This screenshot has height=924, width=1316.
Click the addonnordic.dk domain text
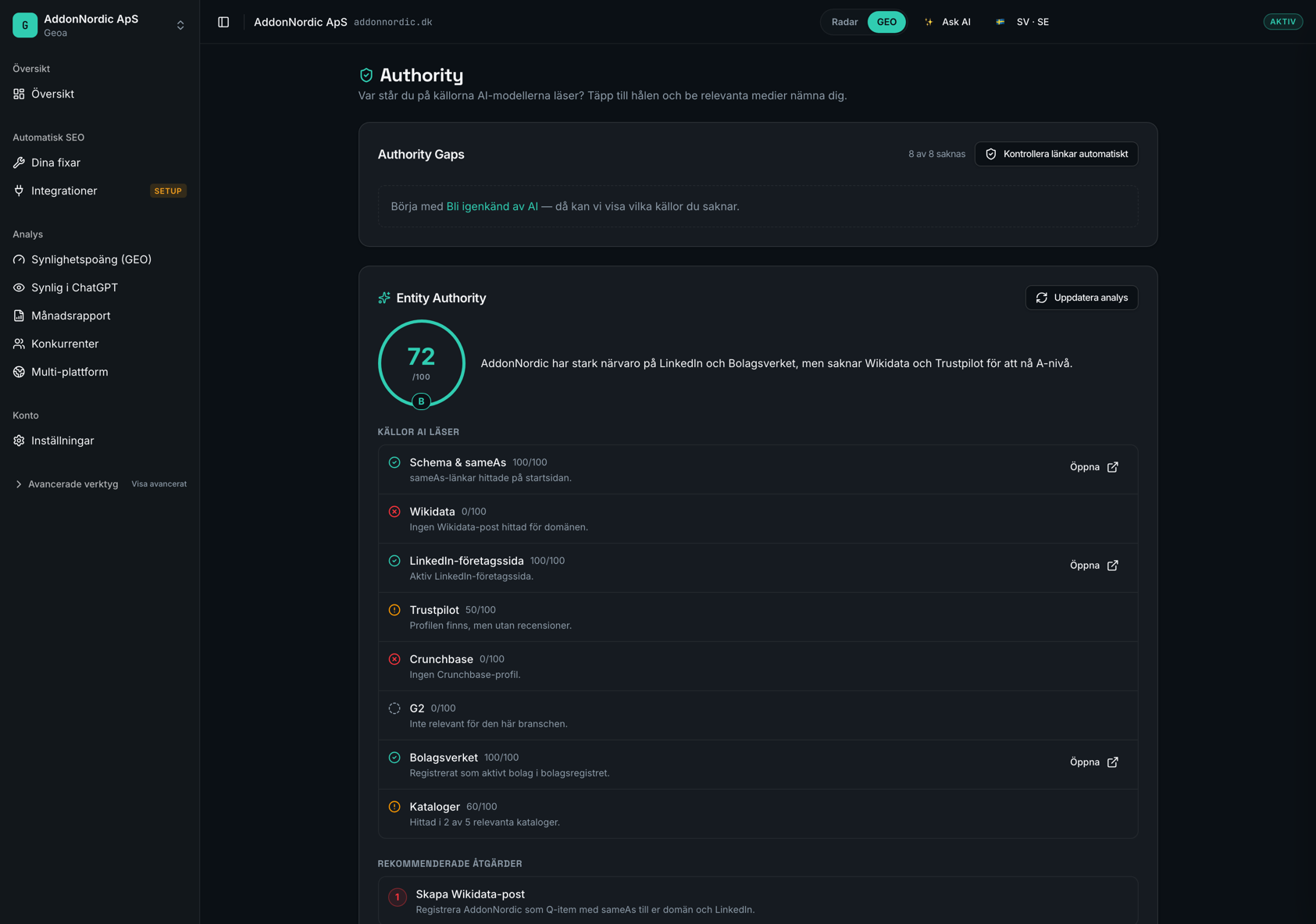point(393,22)
